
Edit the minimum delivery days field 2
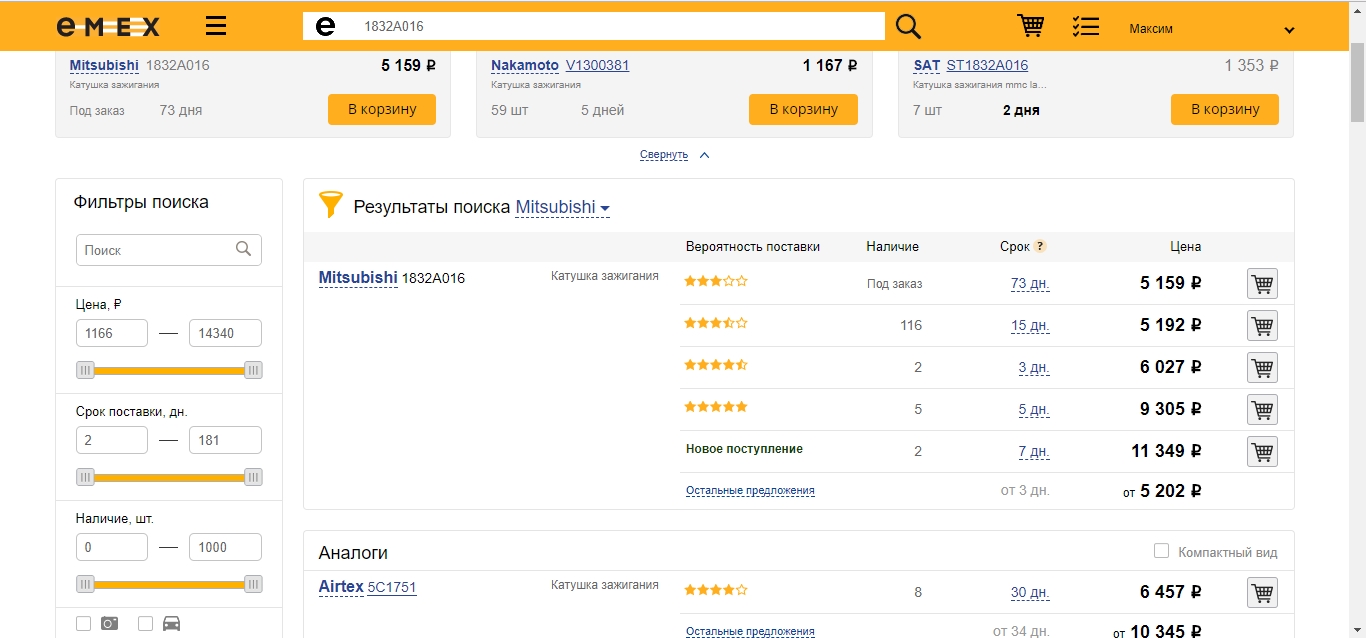112,440
